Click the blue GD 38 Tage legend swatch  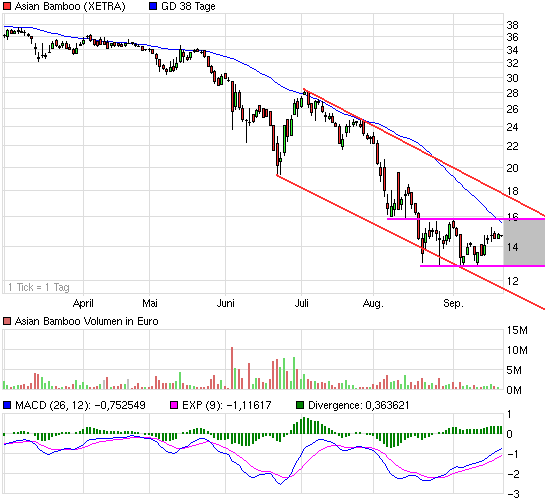coord(153,6)
